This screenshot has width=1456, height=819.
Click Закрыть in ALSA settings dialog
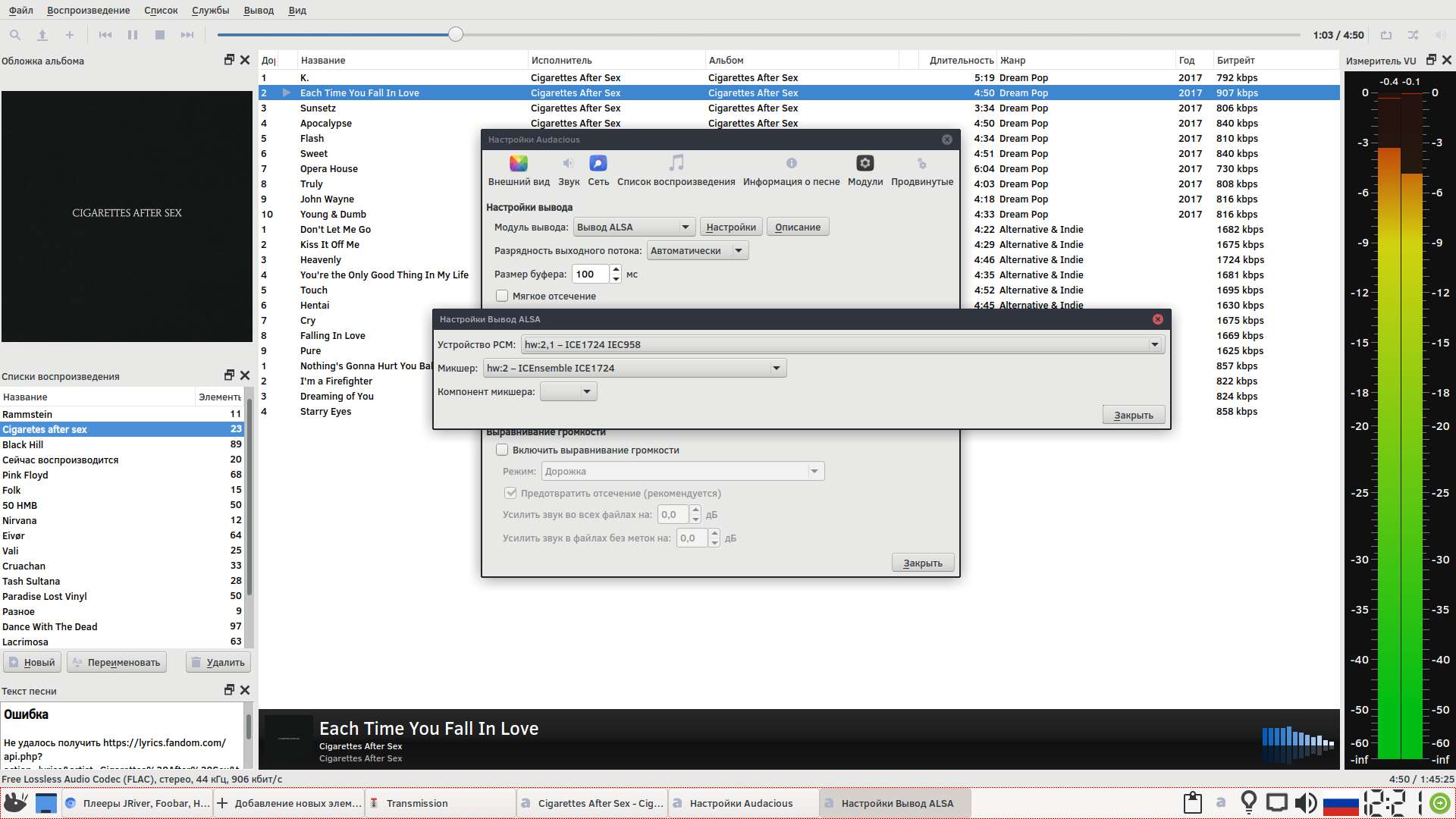click(1134, 415)
